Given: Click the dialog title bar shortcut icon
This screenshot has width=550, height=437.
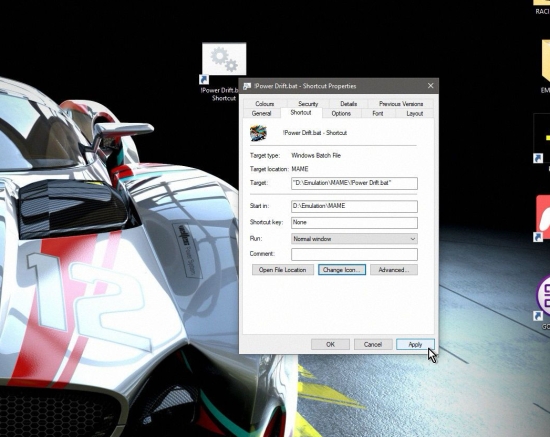Looking at the screenshot, I should pos(247,86).
